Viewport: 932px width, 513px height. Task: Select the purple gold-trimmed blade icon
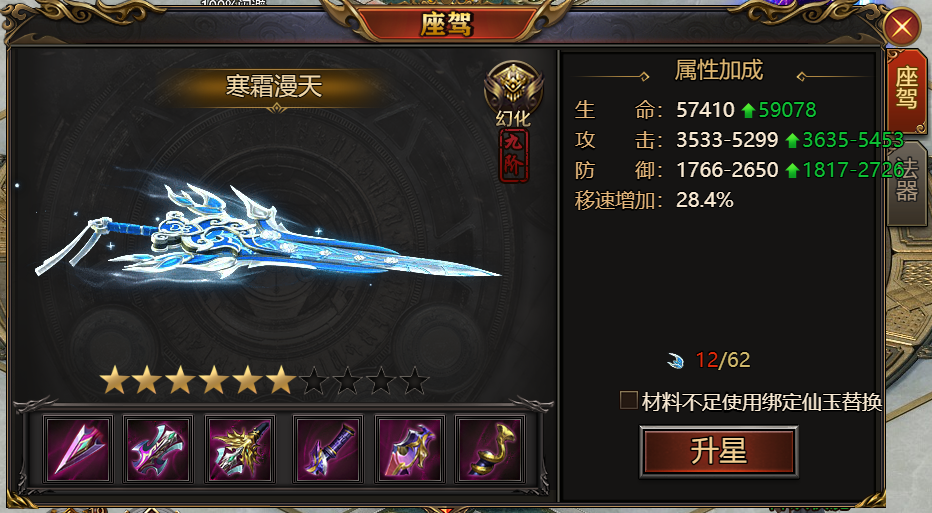[409, 449]
